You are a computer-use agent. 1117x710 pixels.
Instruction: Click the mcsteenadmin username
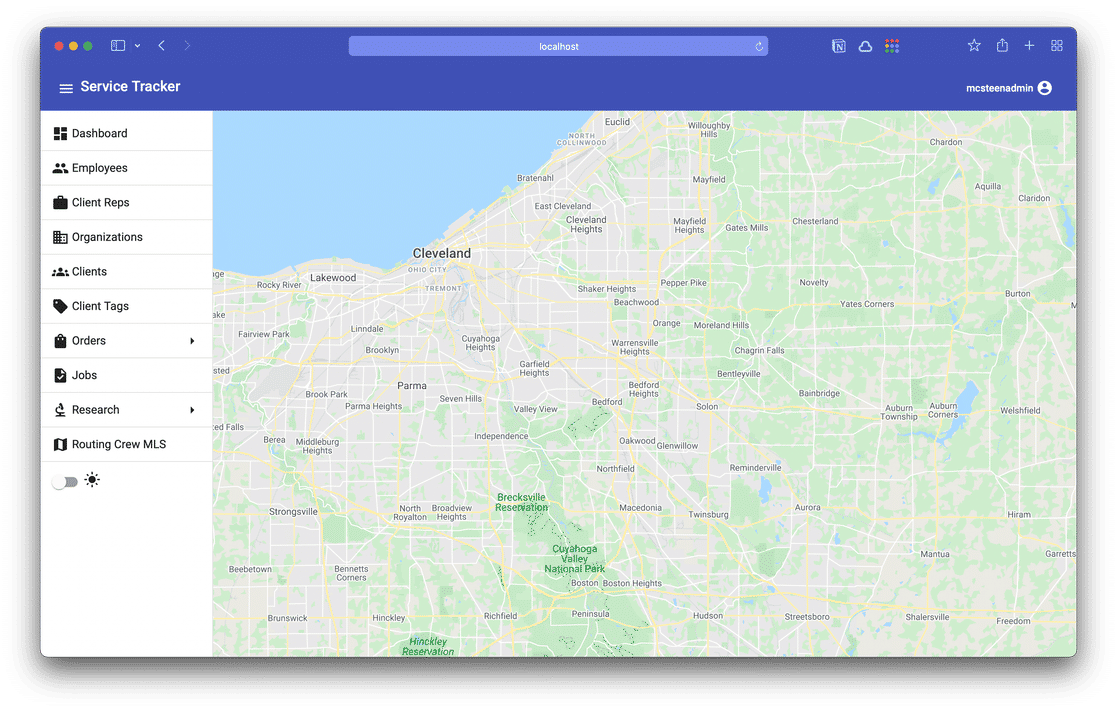click(x=999, y=88)
